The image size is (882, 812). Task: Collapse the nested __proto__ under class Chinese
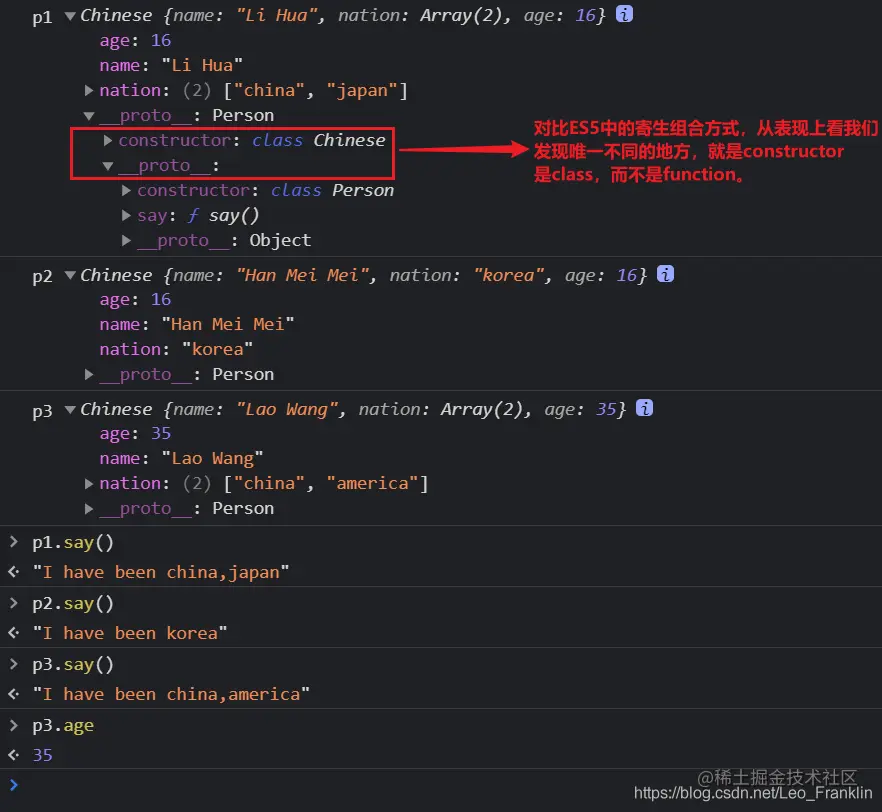(107, 166)
